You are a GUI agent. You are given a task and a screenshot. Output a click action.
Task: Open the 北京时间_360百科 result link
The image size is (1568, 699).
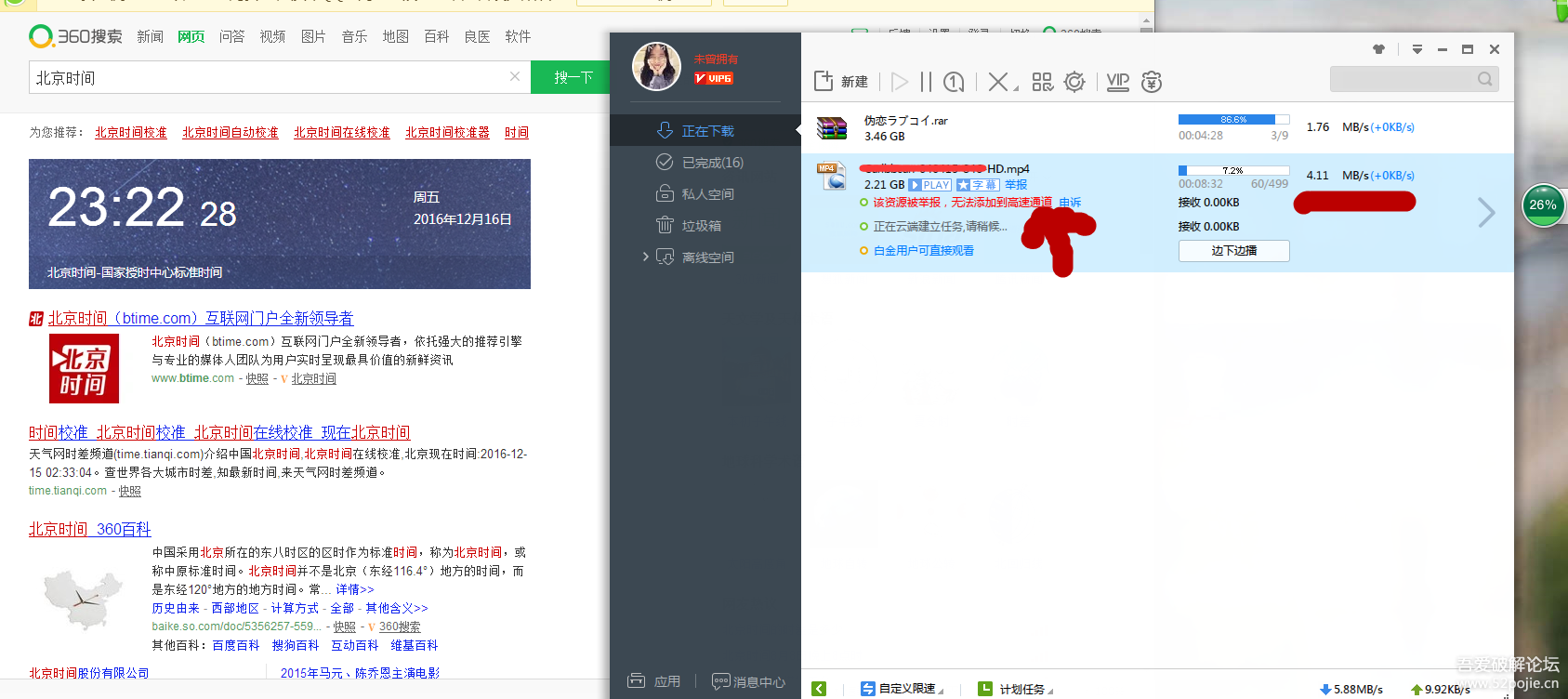(x=89, y=529)
